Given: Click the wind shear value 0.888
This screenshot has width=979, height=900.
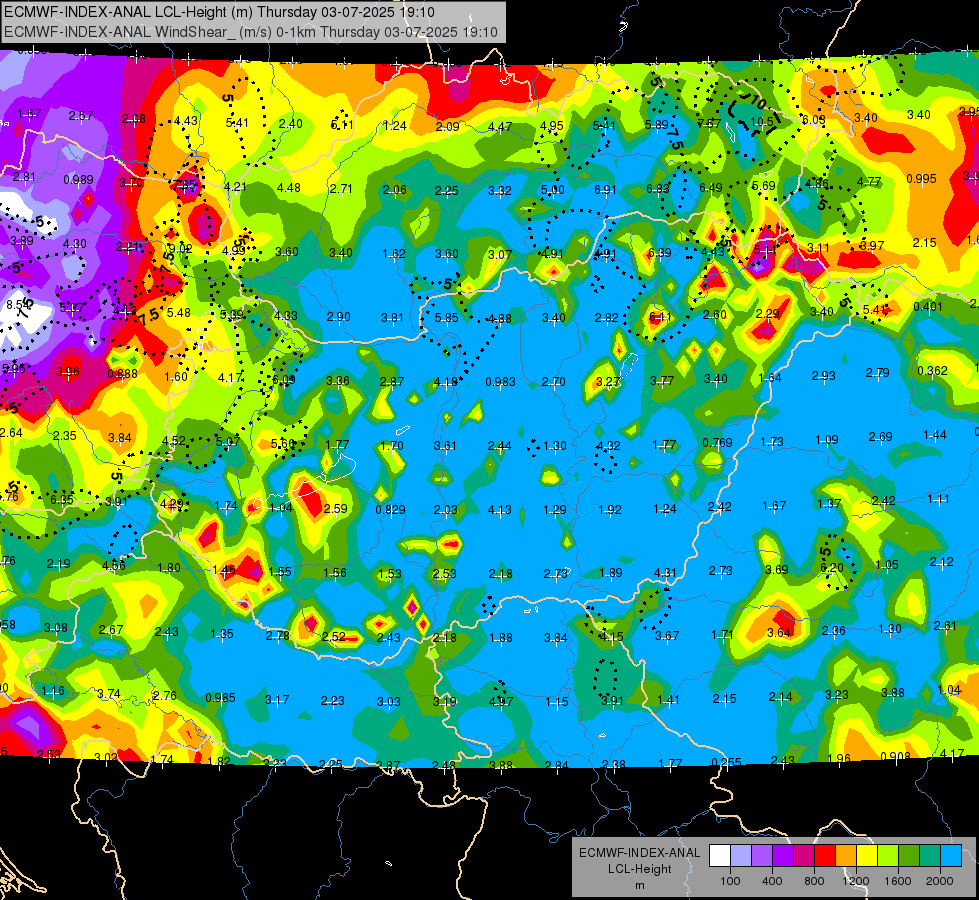Looking at the screenshot, I should [122, 374].
